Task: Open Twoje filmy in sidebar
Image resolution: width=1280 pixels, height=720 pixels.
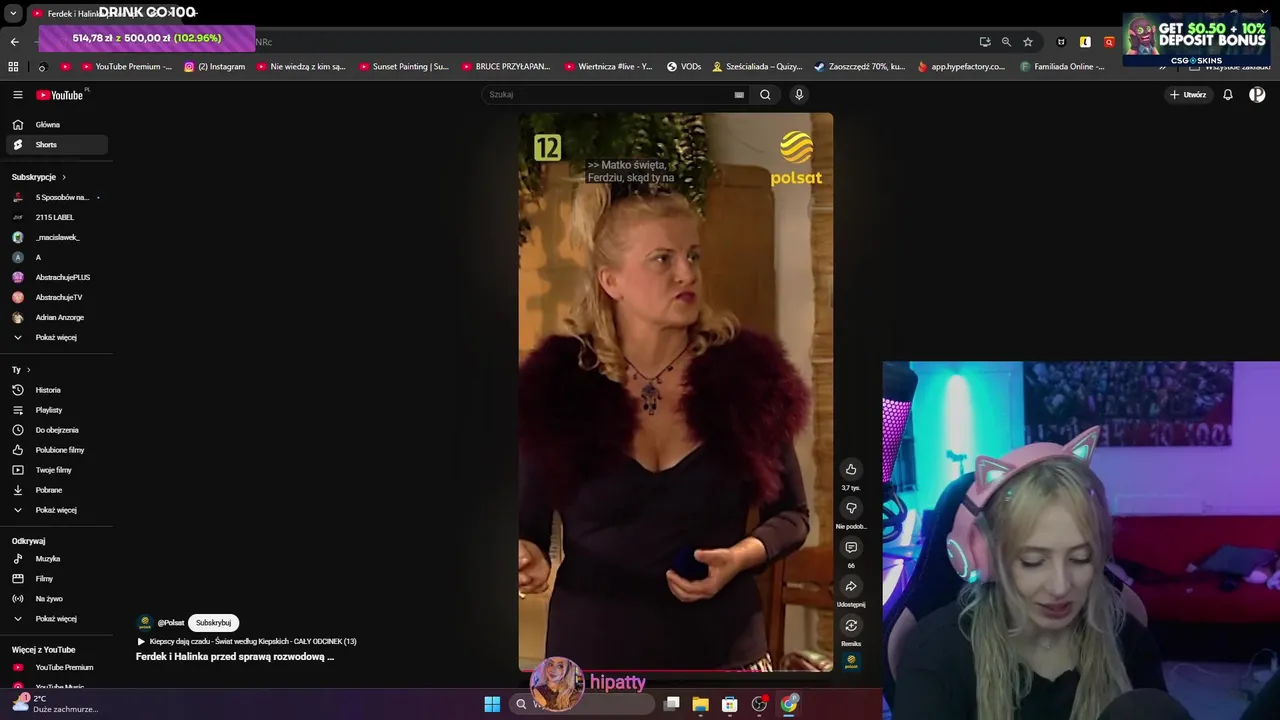Action: (x=56, y=470)
